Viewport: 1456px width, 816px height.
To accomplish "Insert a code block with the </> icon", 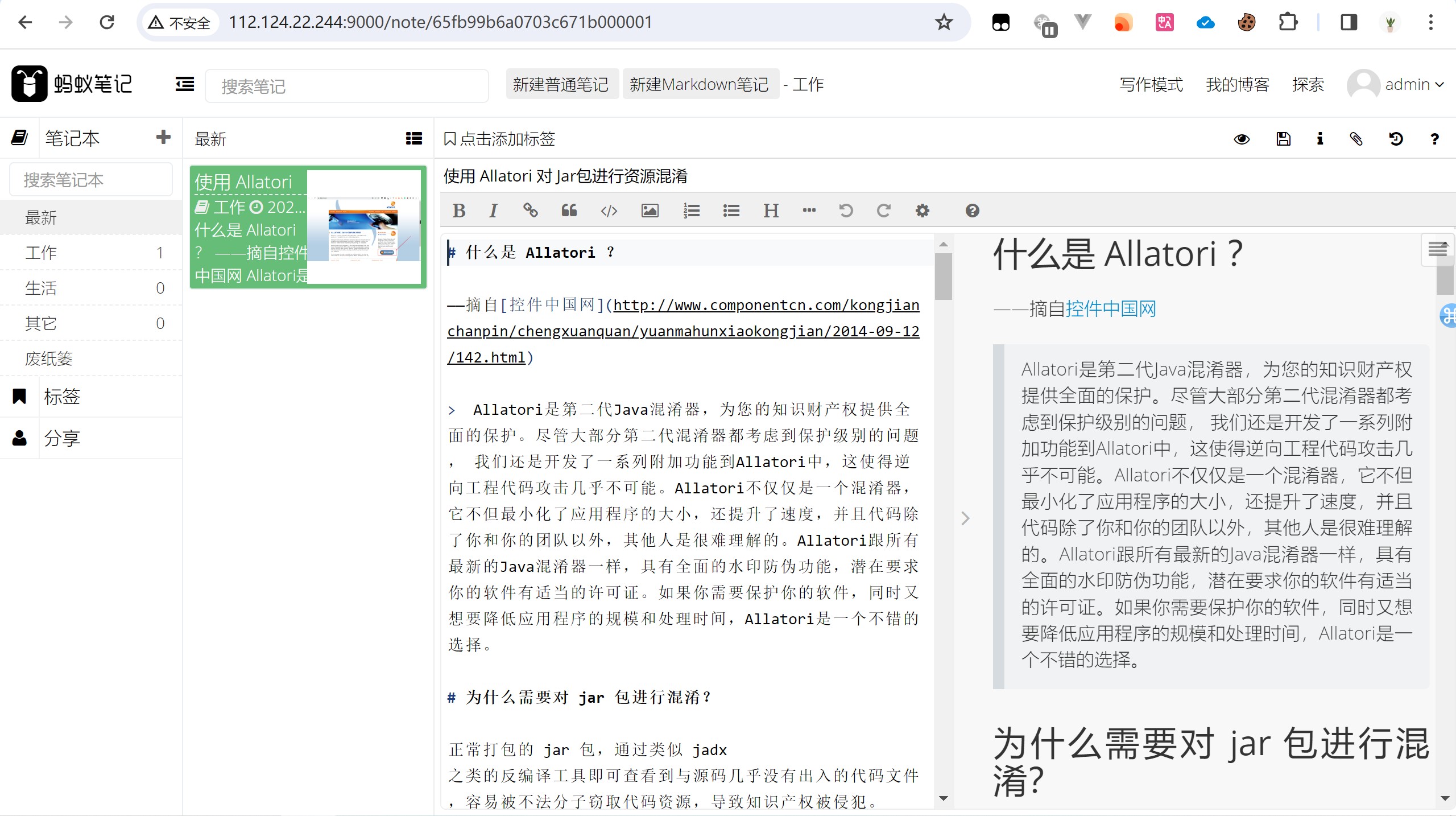I will click(609, 211).
